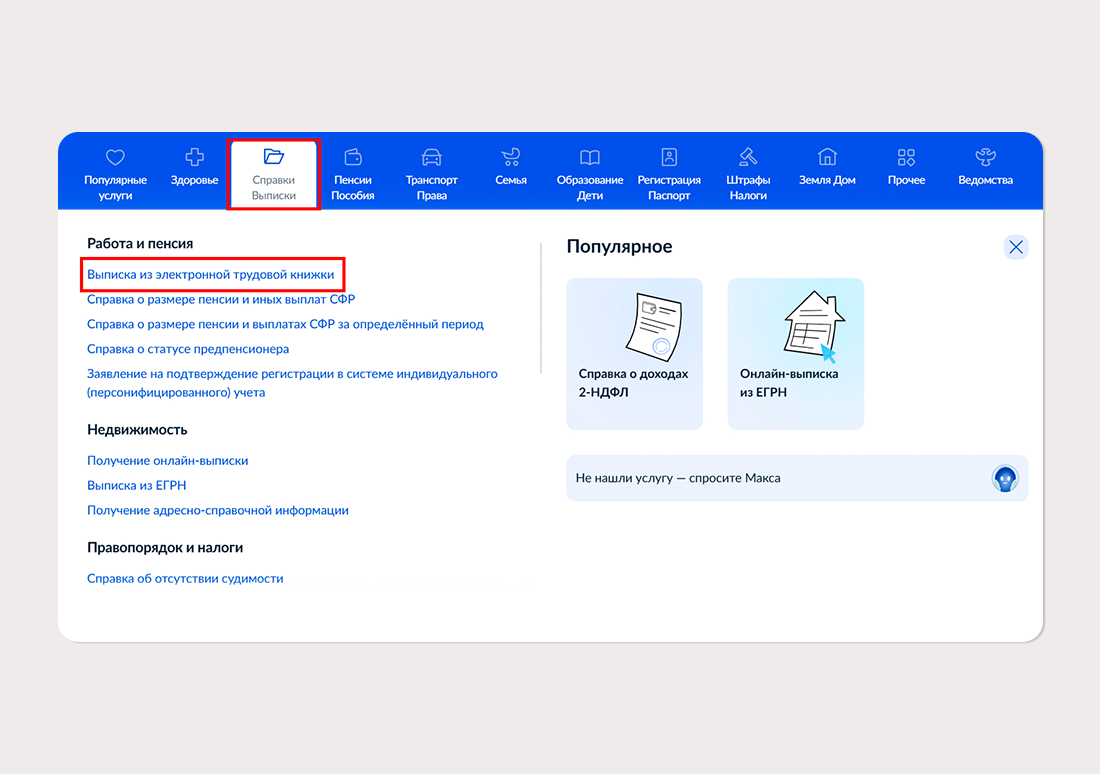Open the Прочее grid icon
The height and width of the screenshot is (774, 1100).
[906, 156]
